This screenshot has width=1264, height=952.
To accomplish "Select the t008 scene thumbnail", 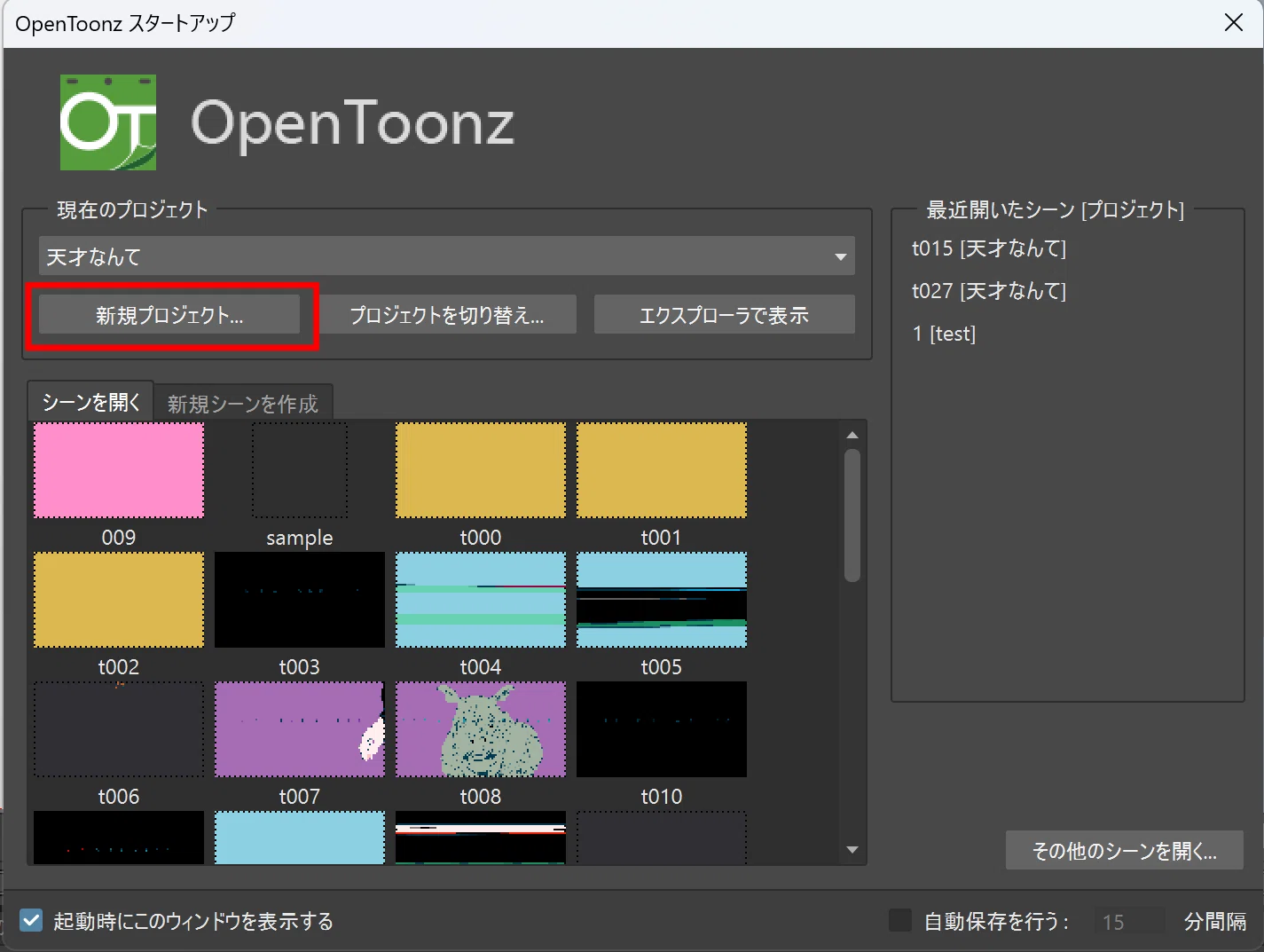I will [x=481, y=729].
